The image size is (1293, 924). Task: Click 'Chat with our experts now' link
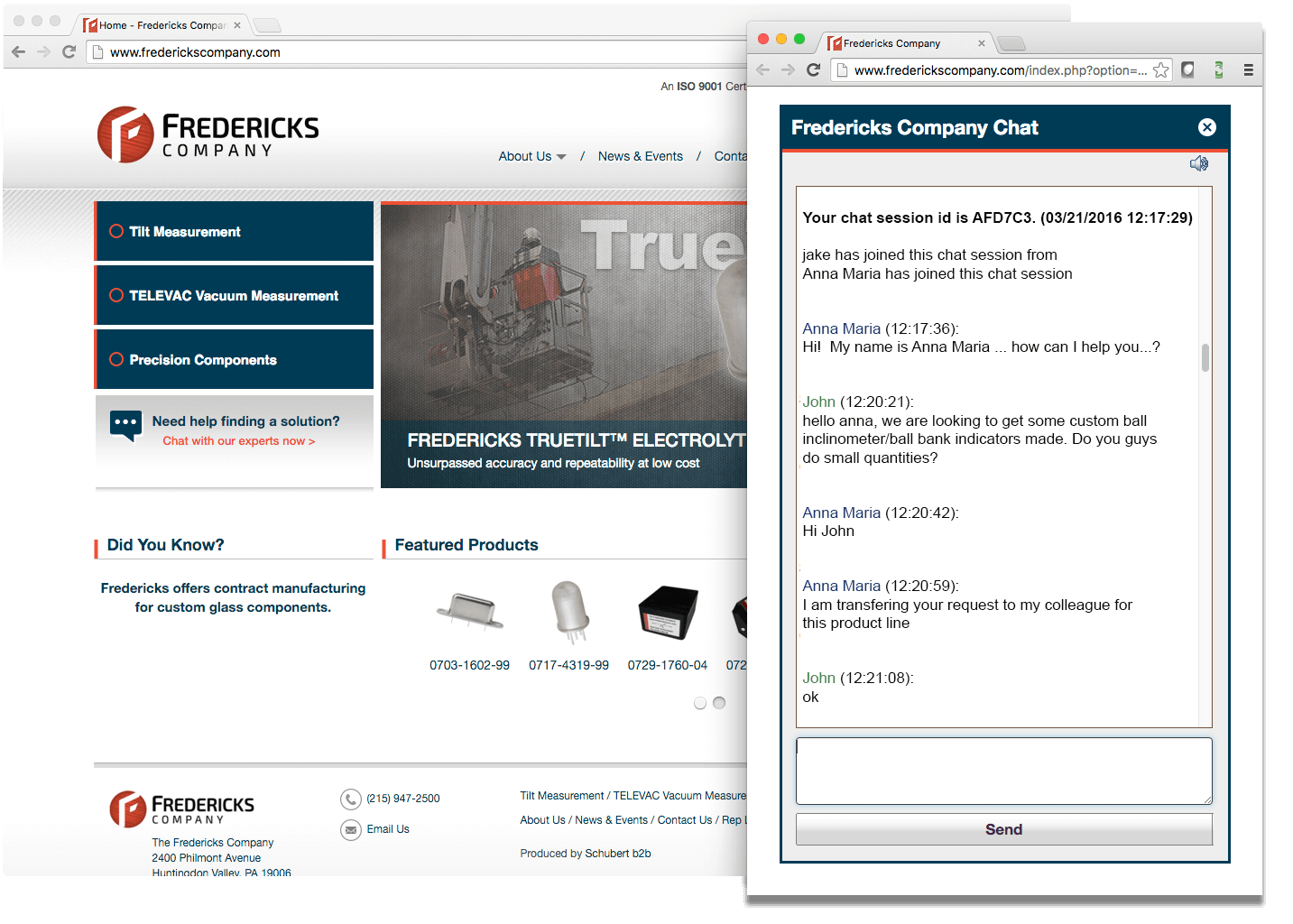coord(238,441)
